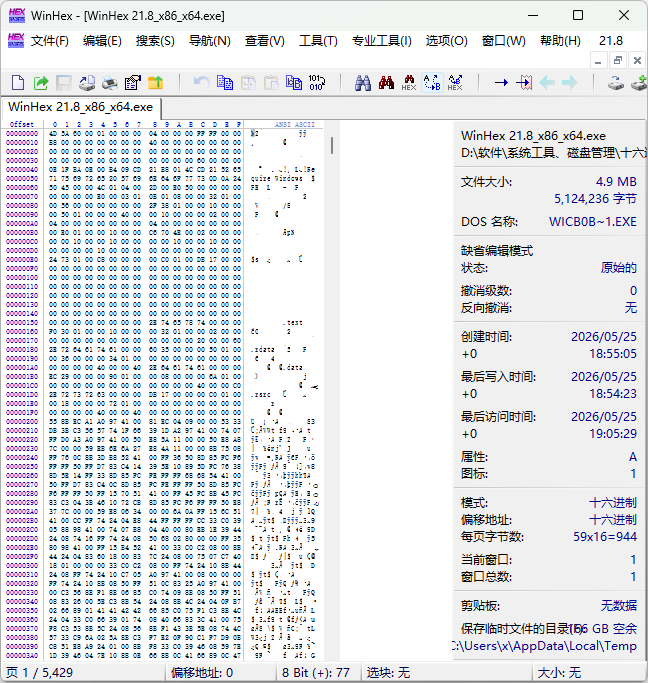
Task: Click offset row 00000200
Action: point(22,421)
